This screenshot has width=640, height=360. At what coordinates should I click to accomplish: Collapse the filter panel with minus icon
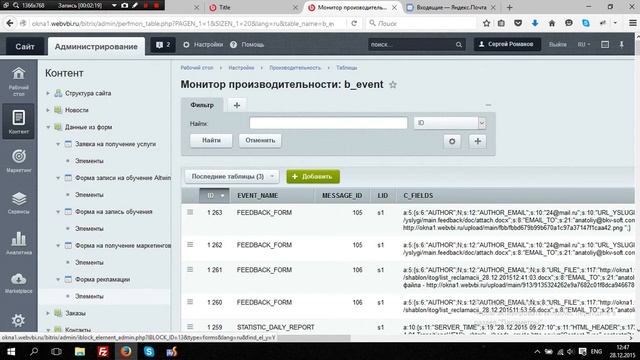point(488,105)
